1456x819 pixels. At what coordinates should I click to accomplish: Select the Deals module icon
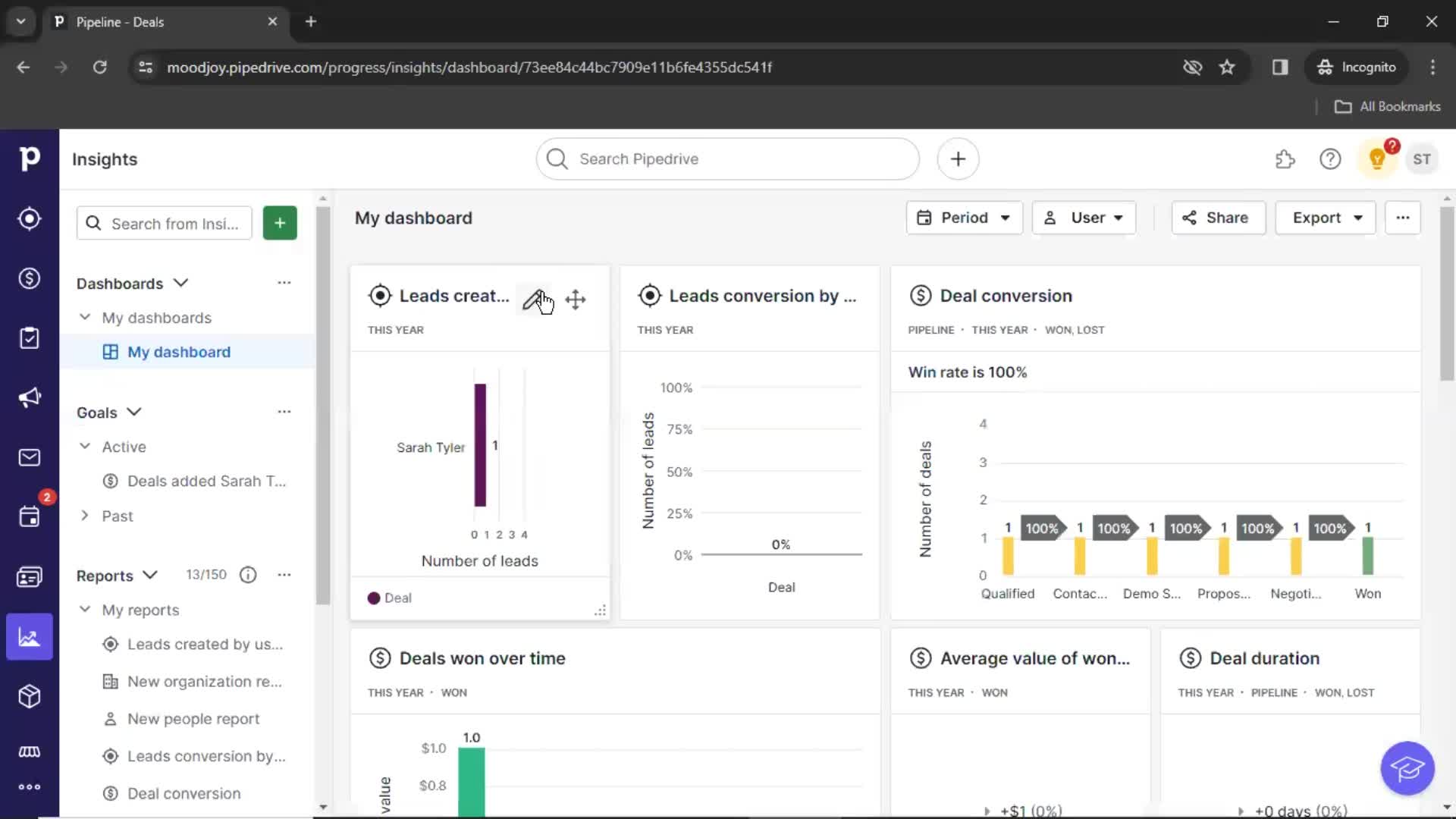[x=29, y=278]
